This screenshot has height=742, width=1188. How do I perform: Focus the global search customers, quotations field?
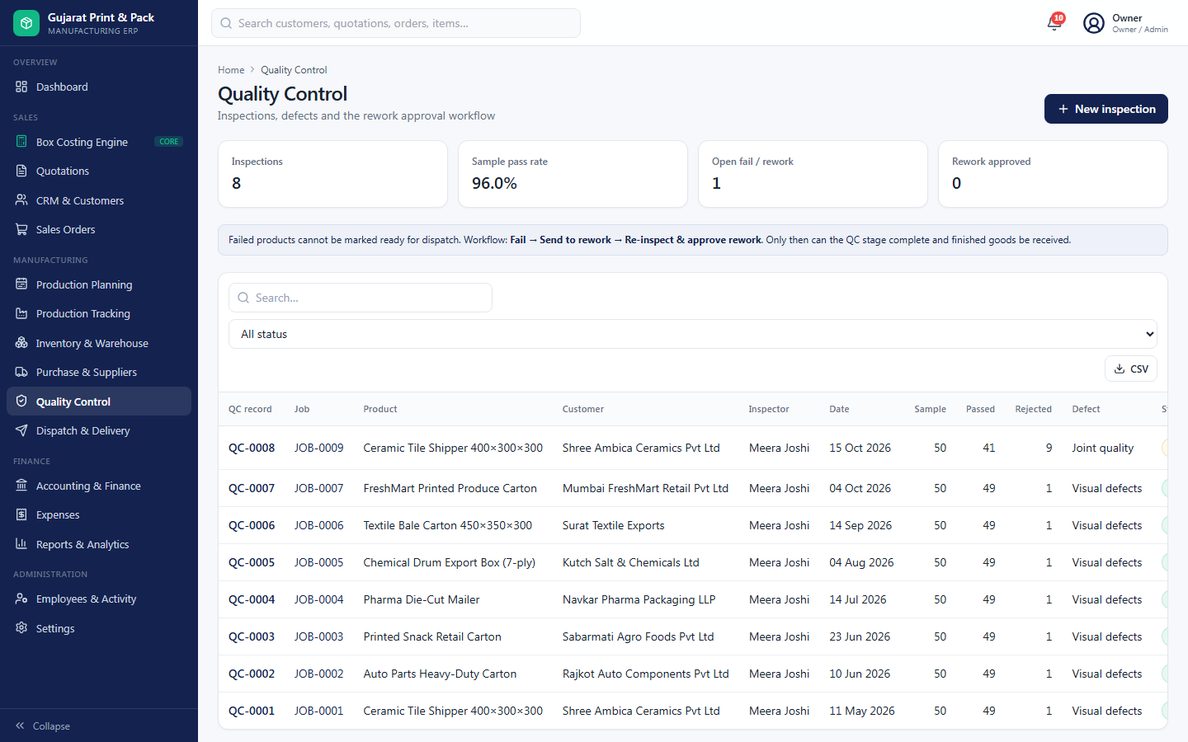(x=395, y=23)
